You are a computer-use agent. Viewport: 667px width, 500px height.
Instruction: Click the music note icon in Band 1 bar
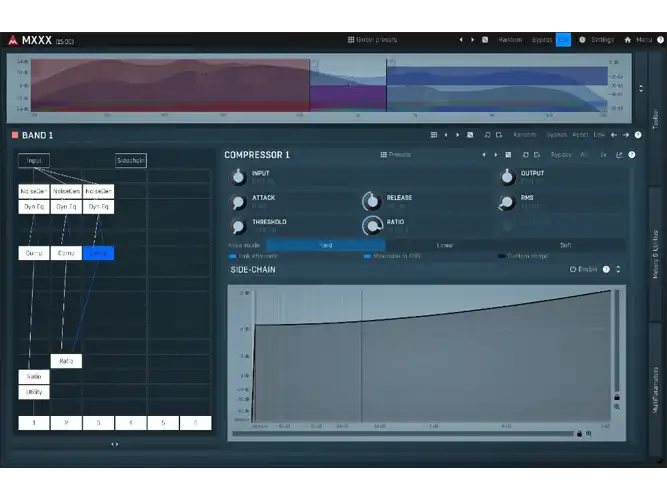coord(487,135)
